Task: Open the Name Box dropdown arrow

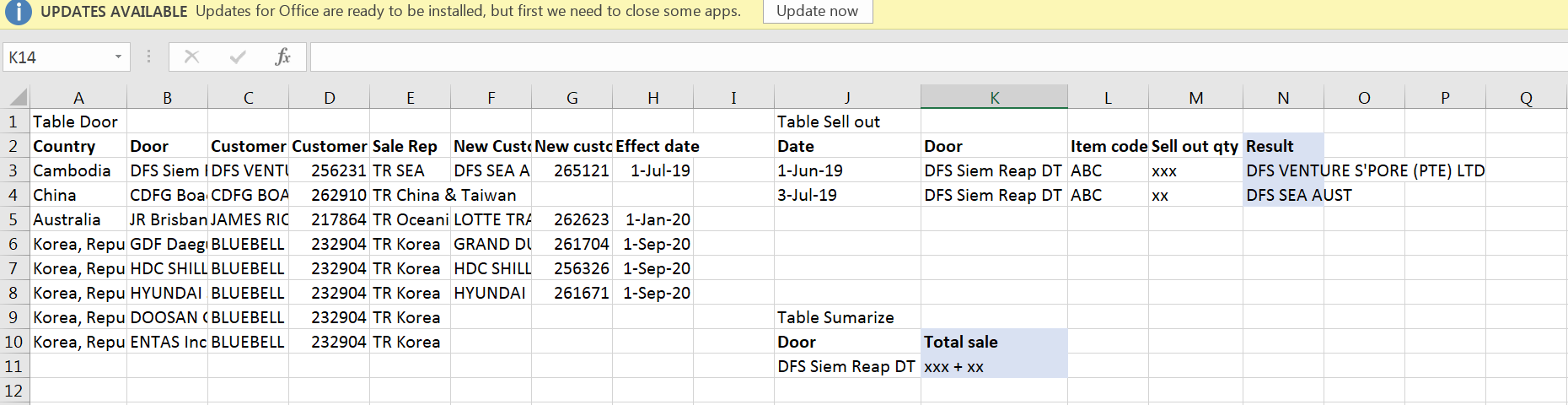Action: [118, 57]
